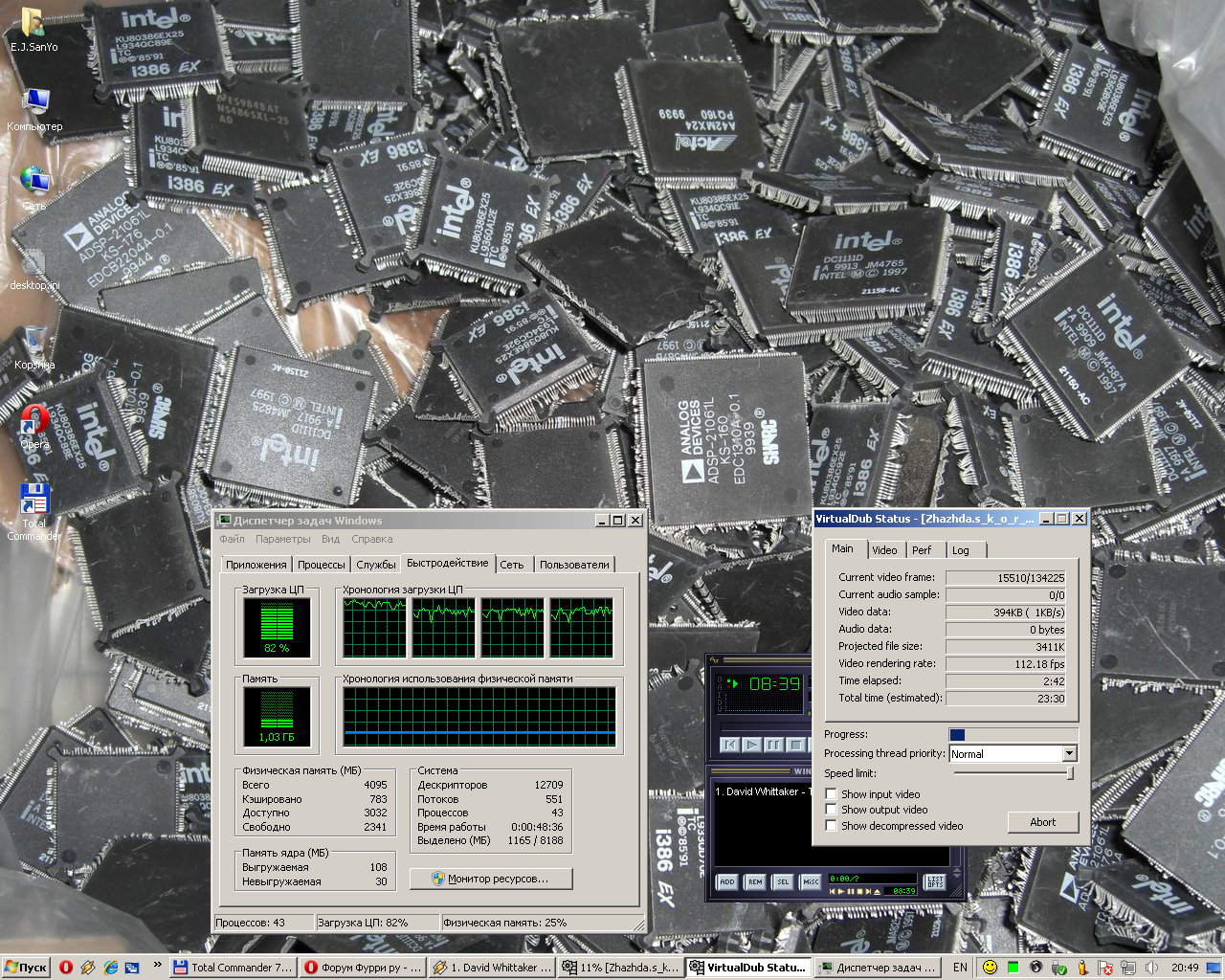
Task: Click the Abort button
Action: click(x=1042, y=822)
